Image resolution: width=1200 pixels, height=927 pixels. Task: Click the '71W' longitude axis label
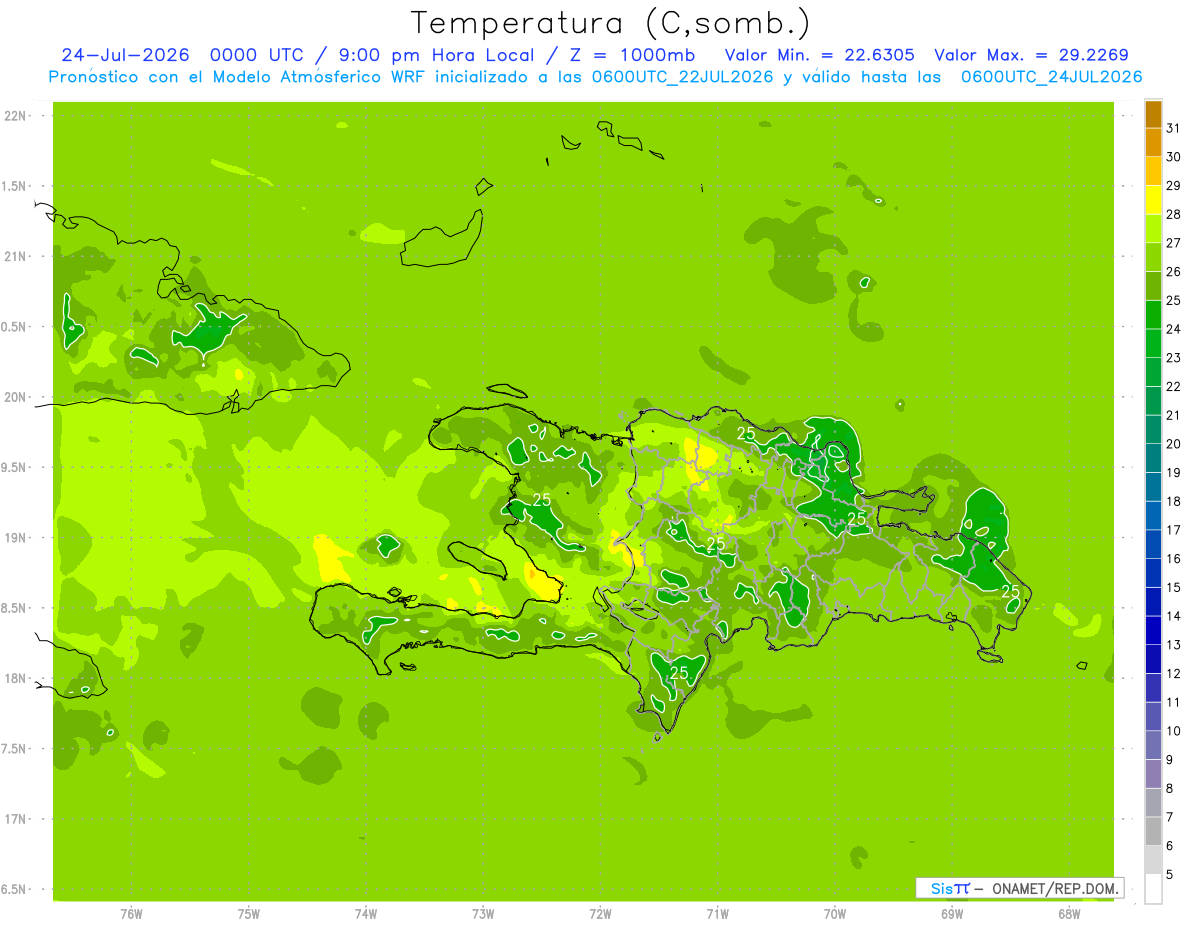tap(717, 914)
